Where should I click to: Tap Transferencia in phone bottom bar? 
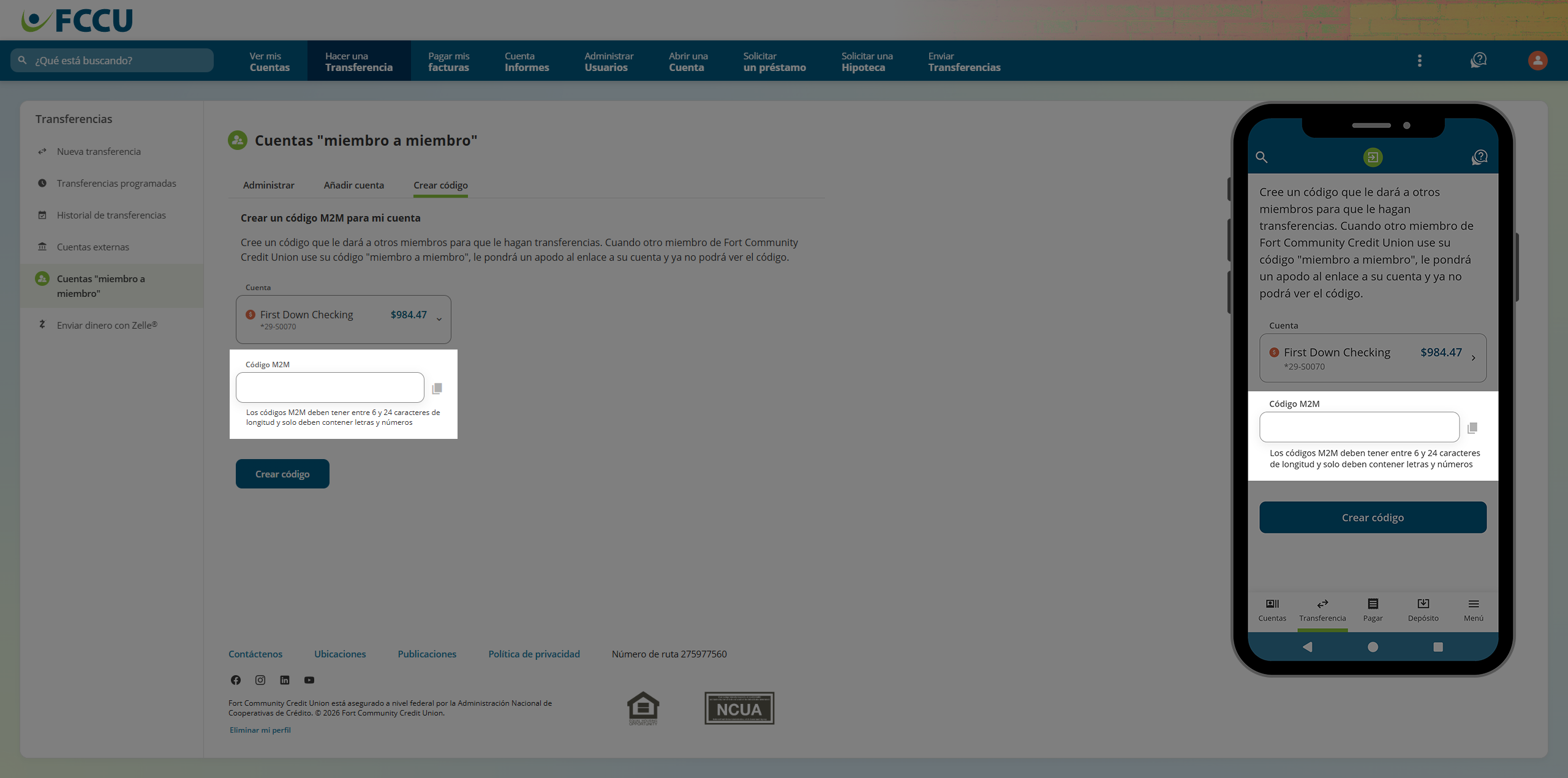coord(1322,610)
